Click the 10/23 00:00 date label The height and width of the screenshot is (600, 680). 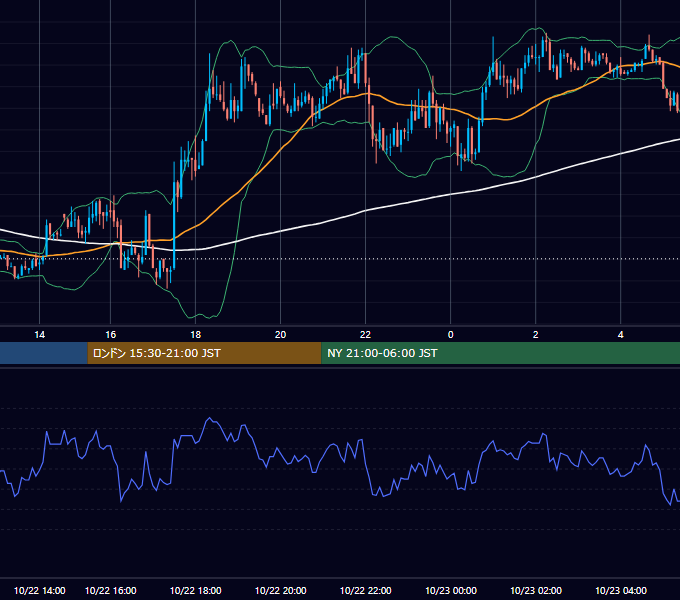point(451,590)
